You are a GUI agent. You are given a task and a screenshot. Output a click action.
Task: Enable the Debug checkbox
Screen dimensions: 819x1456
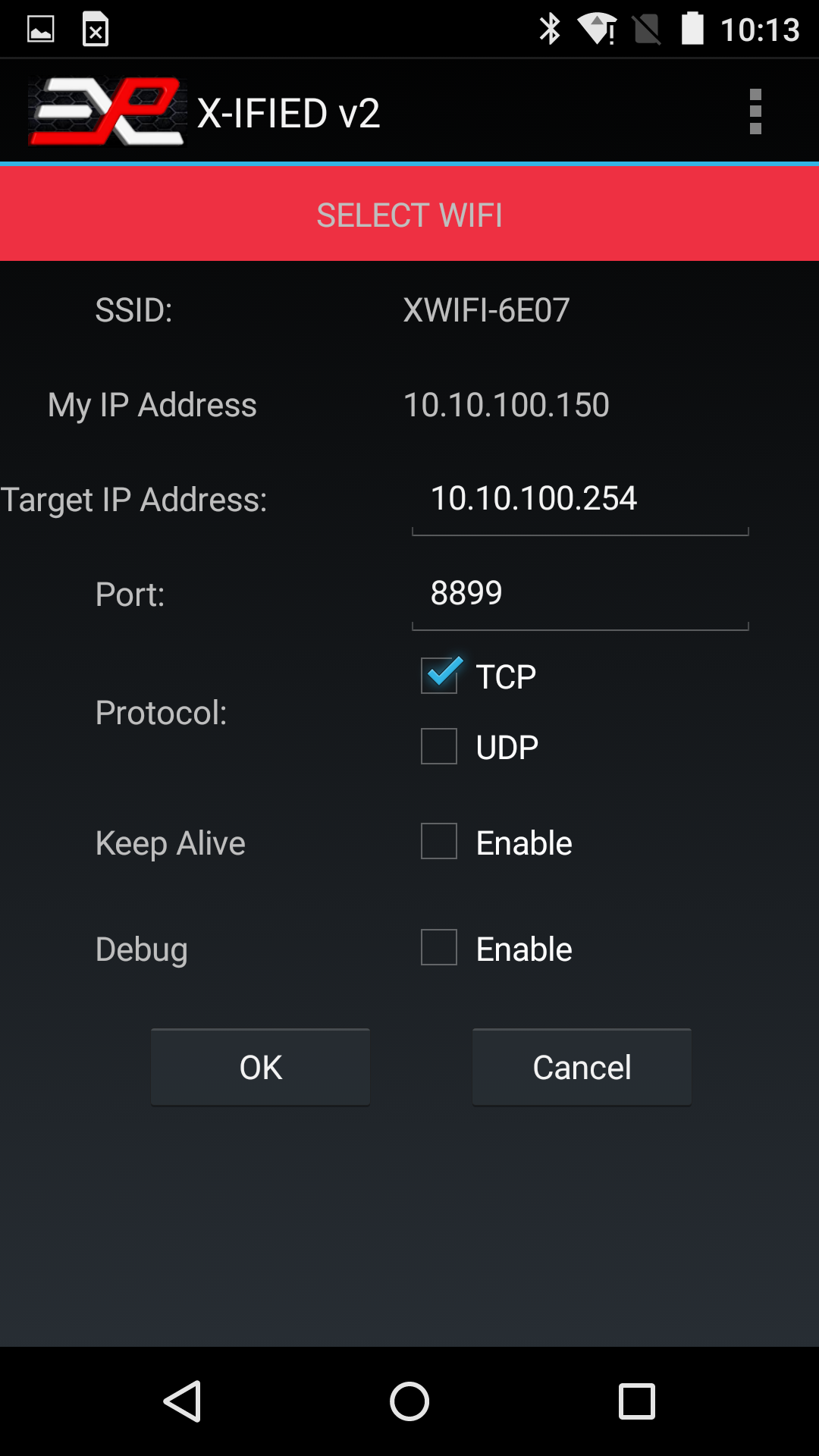pyautogui.click(x=439, y=948)
